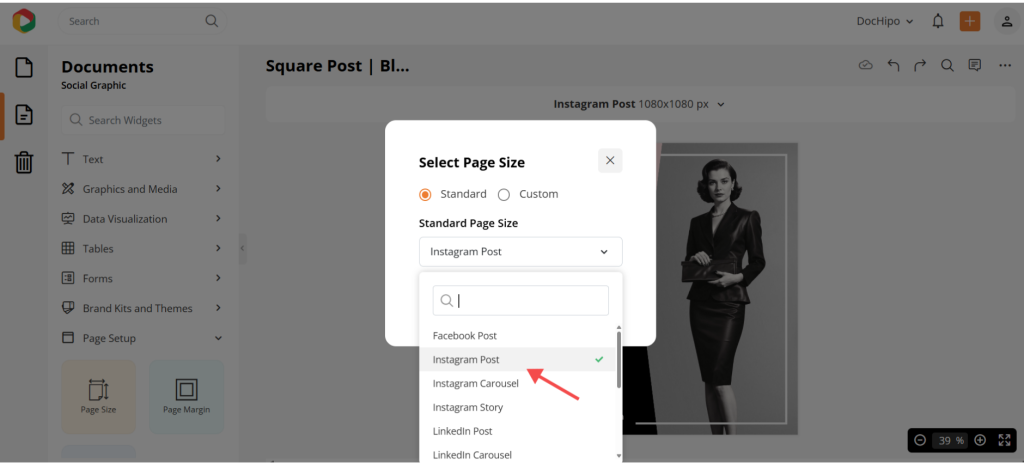Screen dimensions: 1024x463
Task: Expand Graphics and Media section
Action: pos(142,189)
